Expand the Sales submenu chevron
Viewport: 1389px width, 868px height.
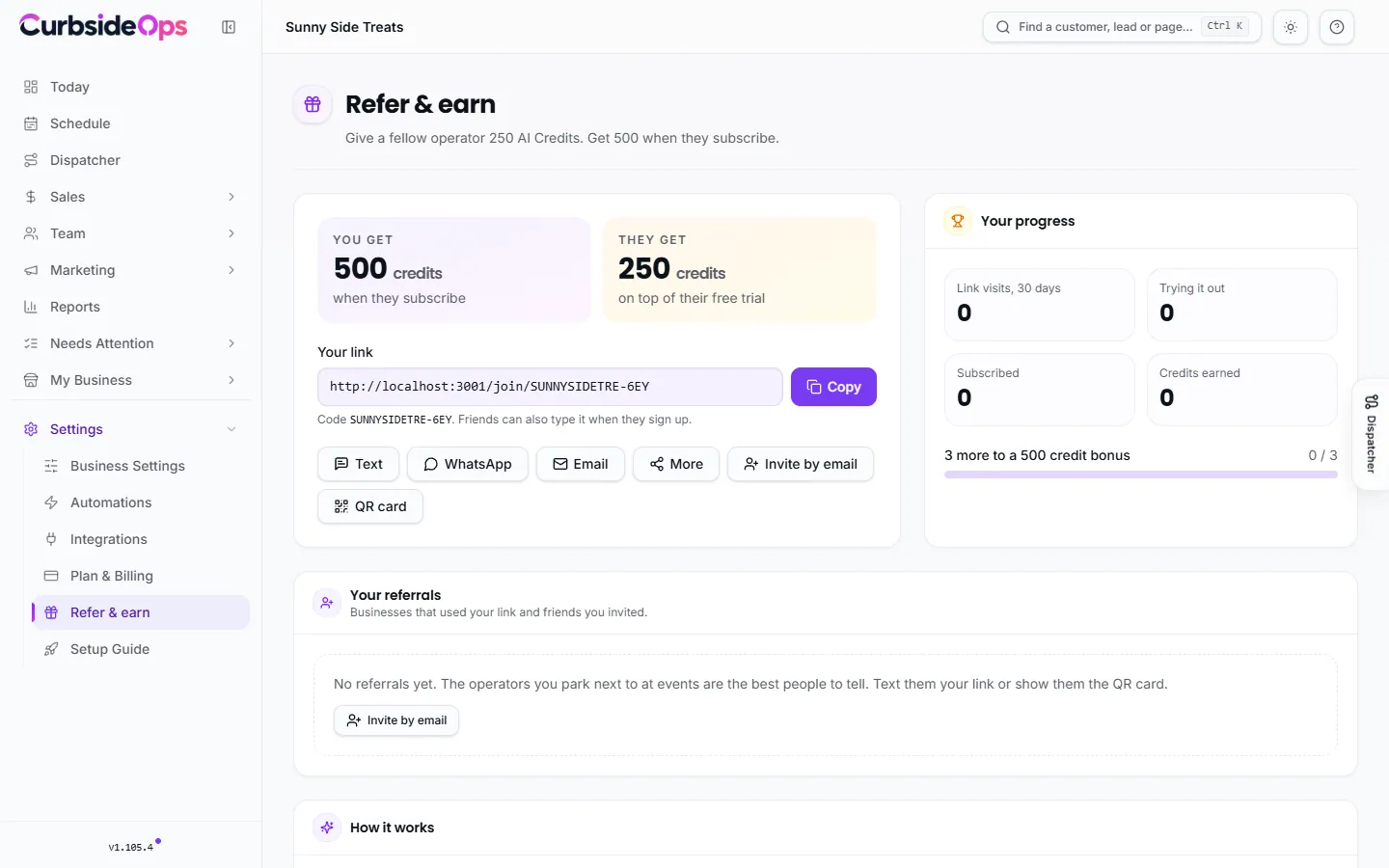[x=231, y=197]
